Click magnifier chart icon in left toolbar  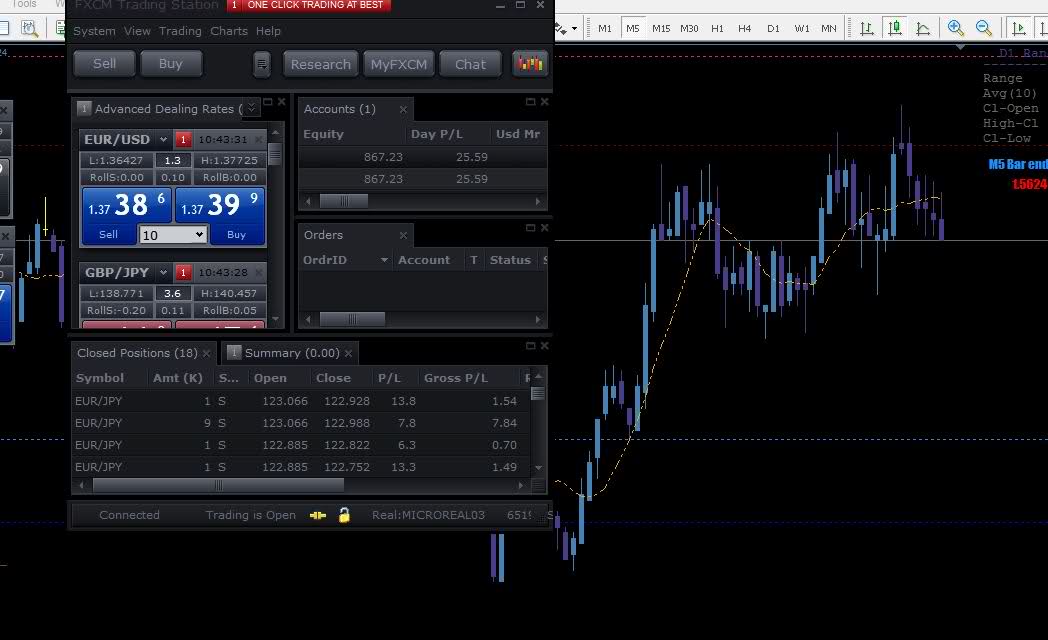click(x=29, y=28)
